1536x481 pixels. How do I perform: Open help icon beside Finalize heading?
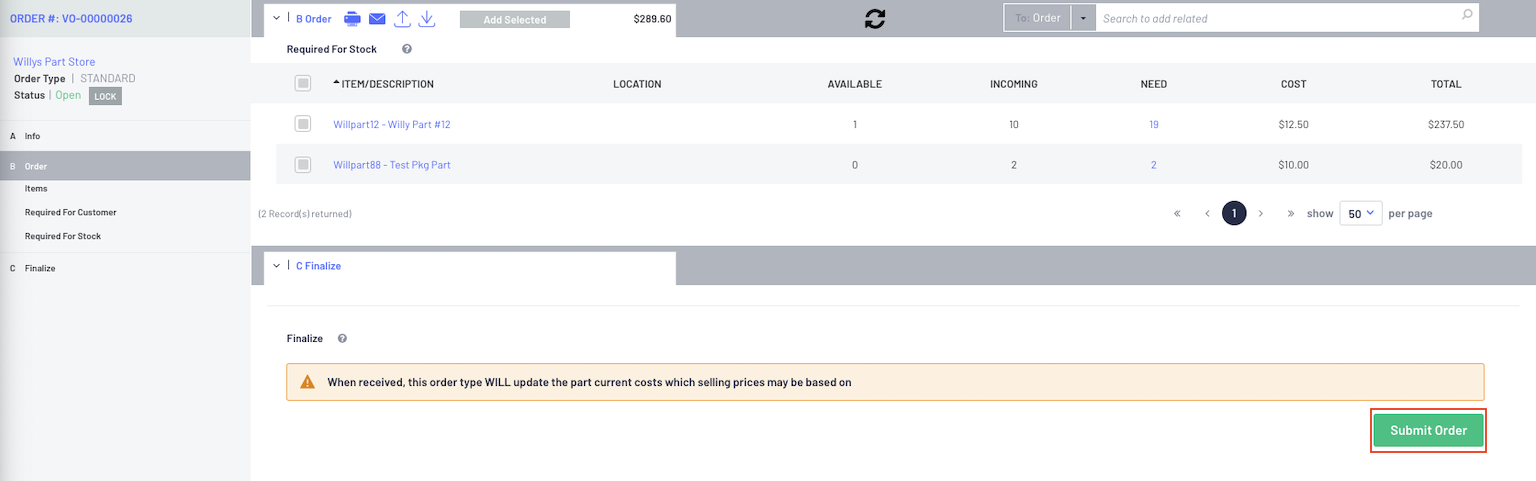pos(342,339)
